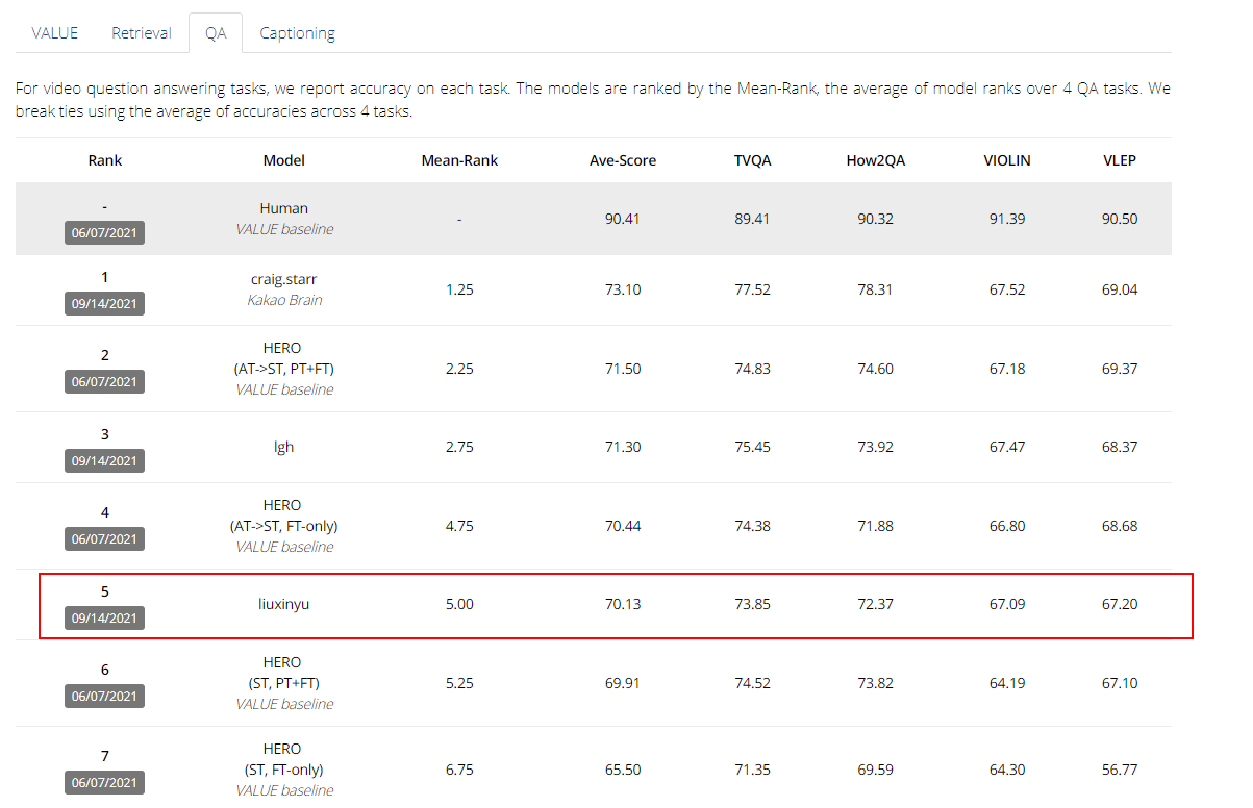Viewport: 1253px width, 808px height.
Task: Click the 06/07/2021 date badge under rank 2
Action: tap(105, 381)
